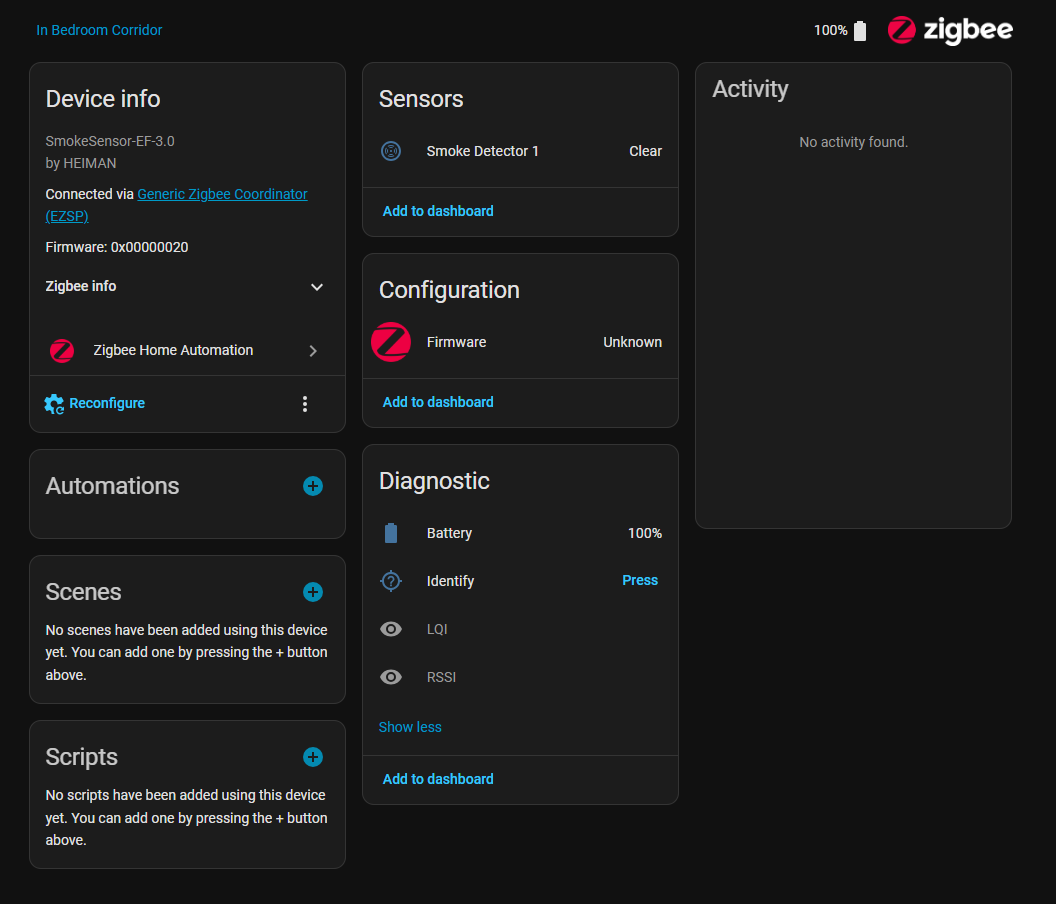Viewport: 1056px width, 904px height.
Task: Click Reconfigure device button
Action: [96, 403]
